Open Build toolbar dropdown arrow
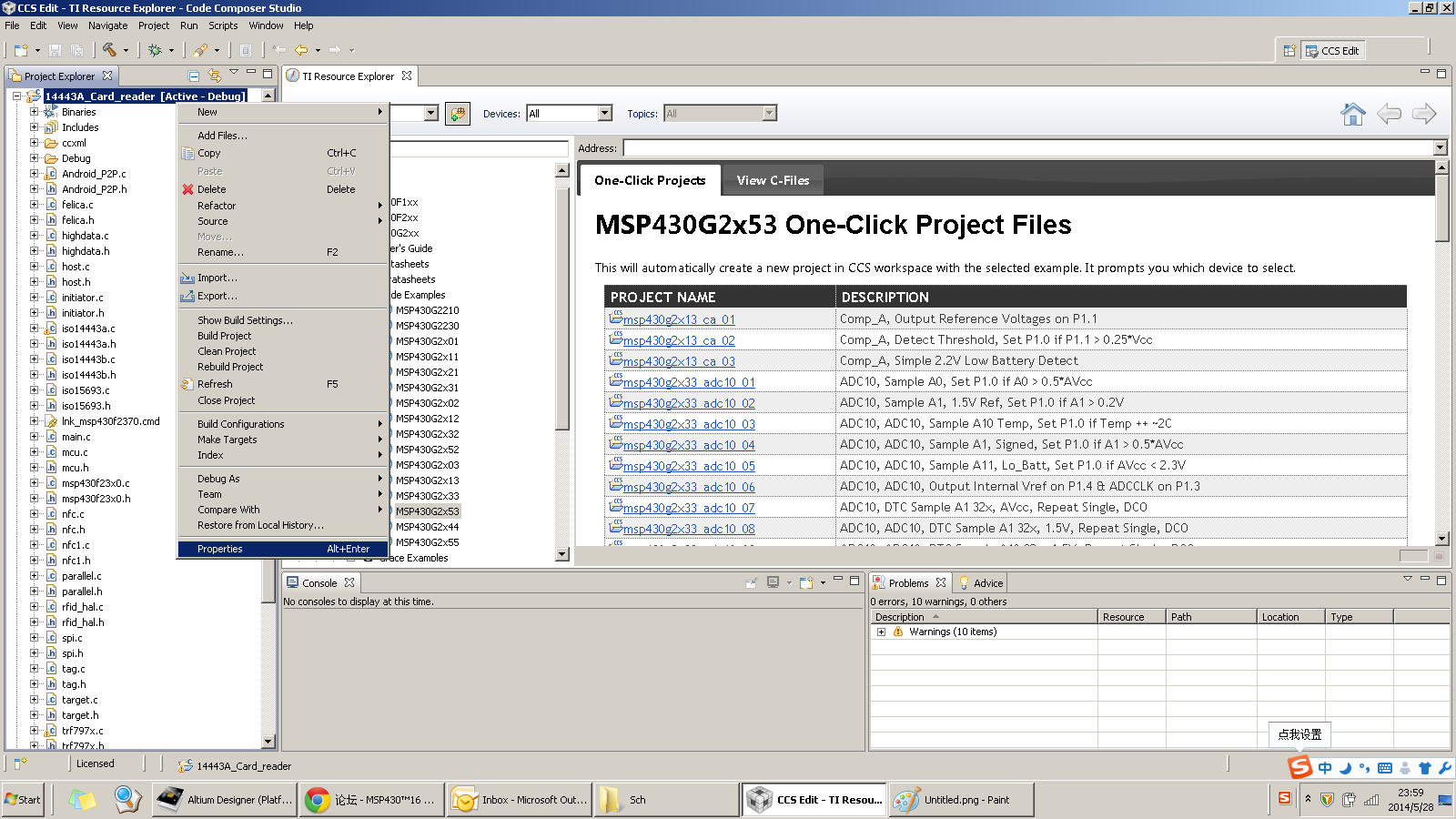Screen dimensions: 1456x819 [126, 51]
